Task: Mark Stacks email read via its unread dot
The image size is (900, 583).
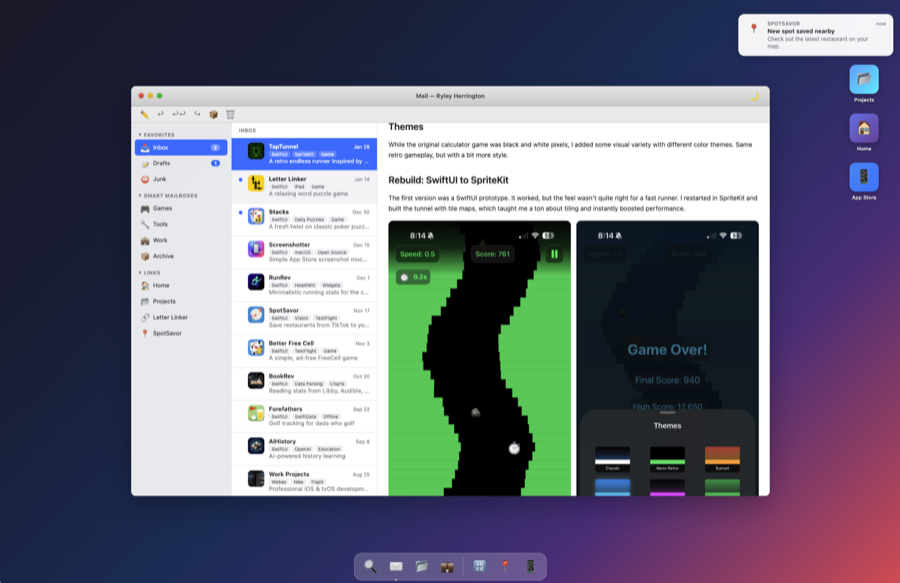Action: coord(240,214)
